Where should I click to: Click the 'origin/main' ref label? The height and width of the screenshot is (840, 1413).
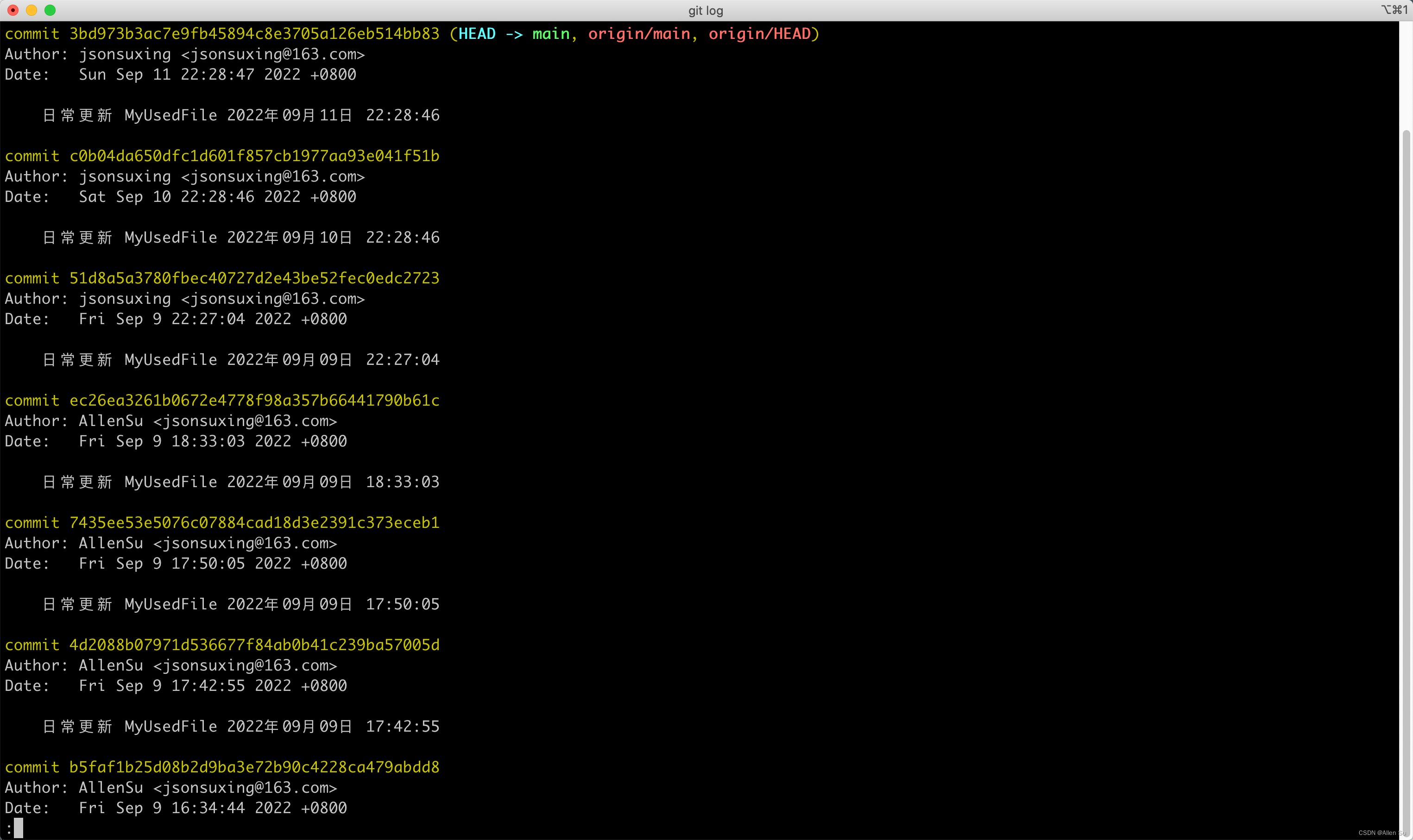639,34
